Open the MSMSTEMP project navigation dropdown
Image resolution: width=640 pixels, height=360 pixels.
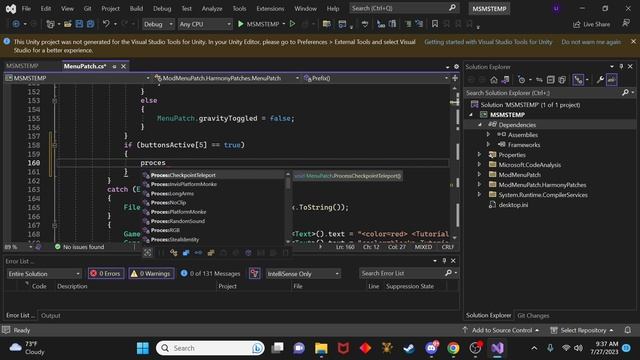pyautogui.click(x=78, y=78)
